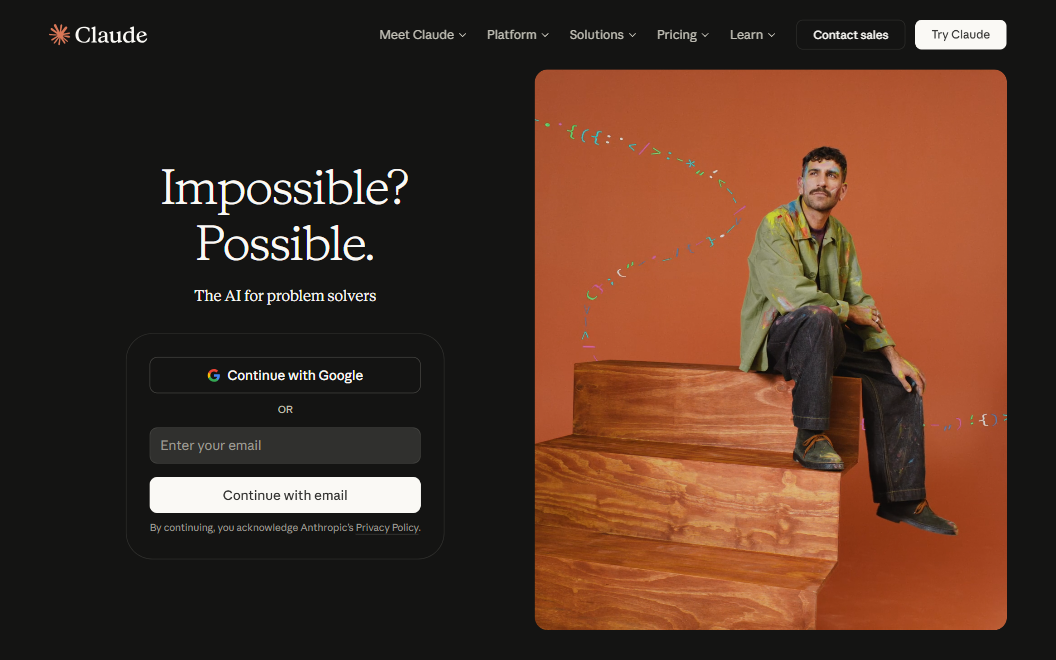Focus the Enter your email field
The height and width of the screenshot is (660, 1056).
285,445
